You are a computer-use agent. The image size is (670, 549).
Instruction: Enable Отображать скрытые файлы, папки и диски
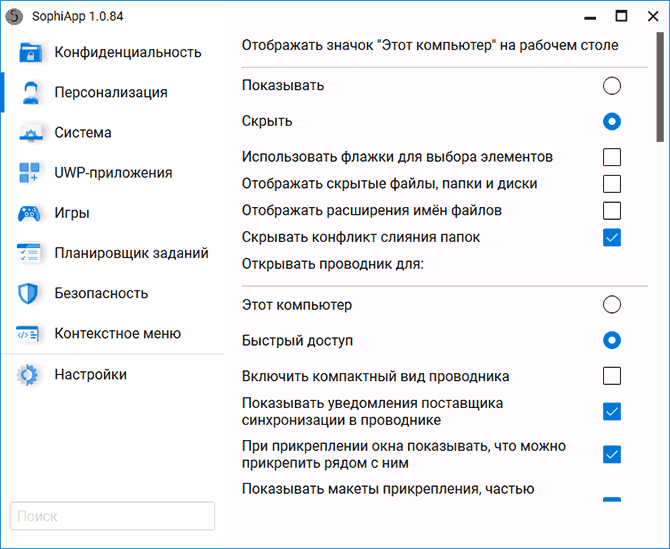coord(612,184)
